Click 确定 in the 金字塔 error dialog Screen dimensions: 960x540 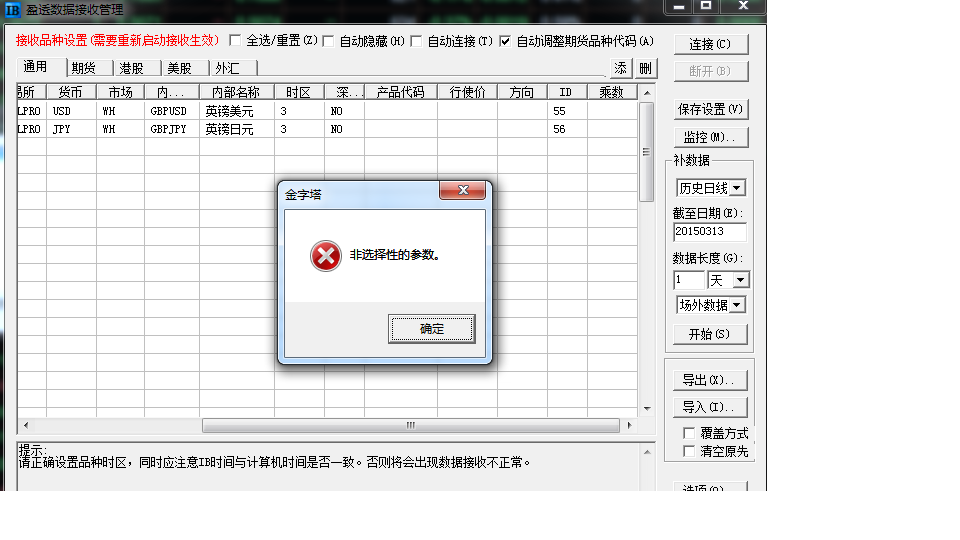[x=432, y=329]
